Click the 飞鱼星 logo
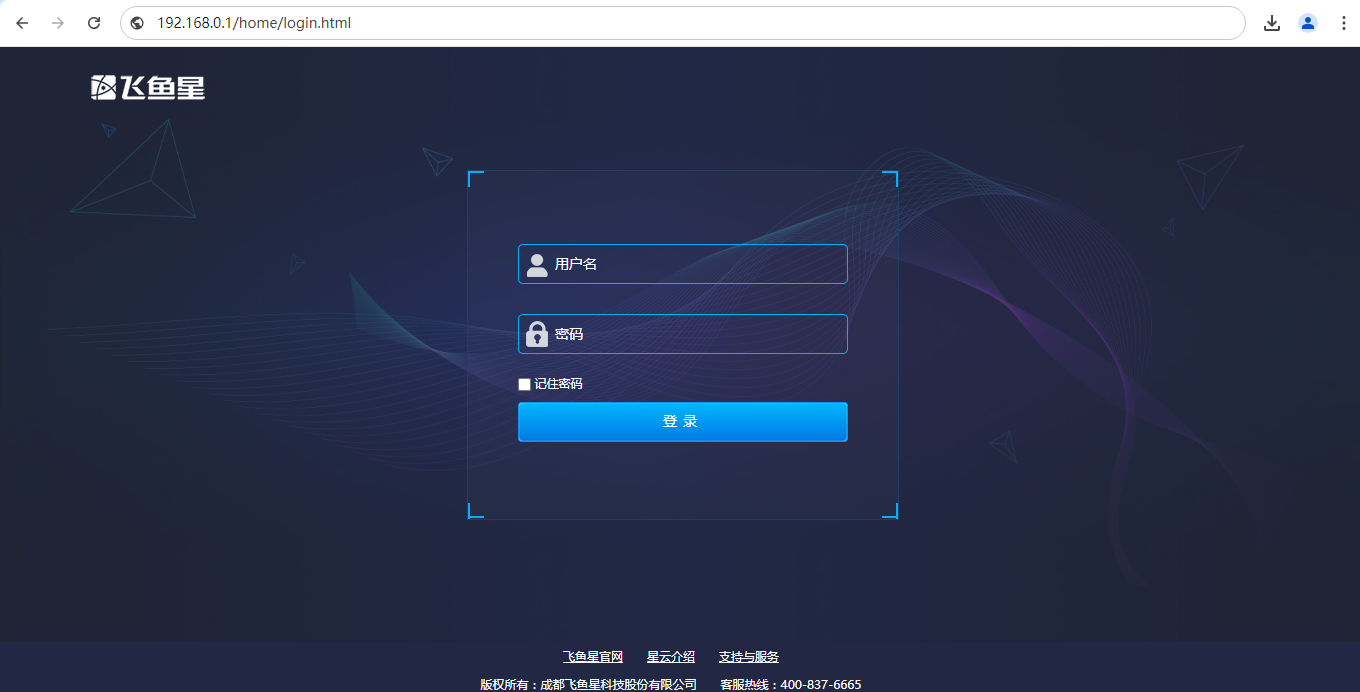 click(x=148, y=88)
